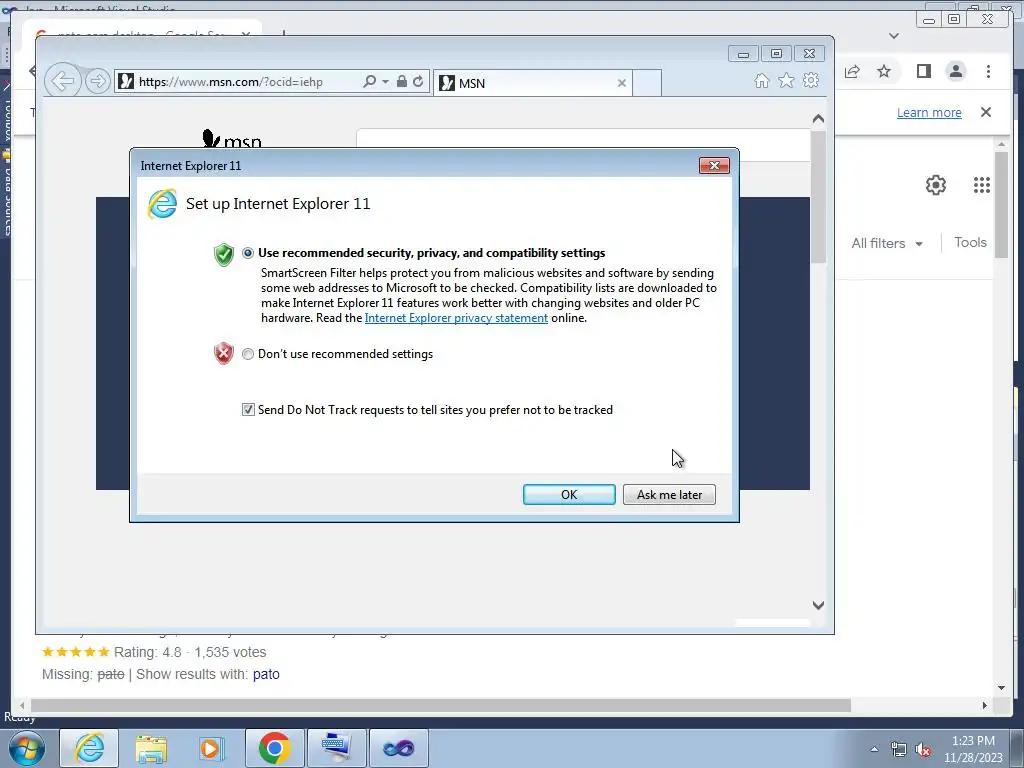Open Internet Explorer privacy statement link

456,318
